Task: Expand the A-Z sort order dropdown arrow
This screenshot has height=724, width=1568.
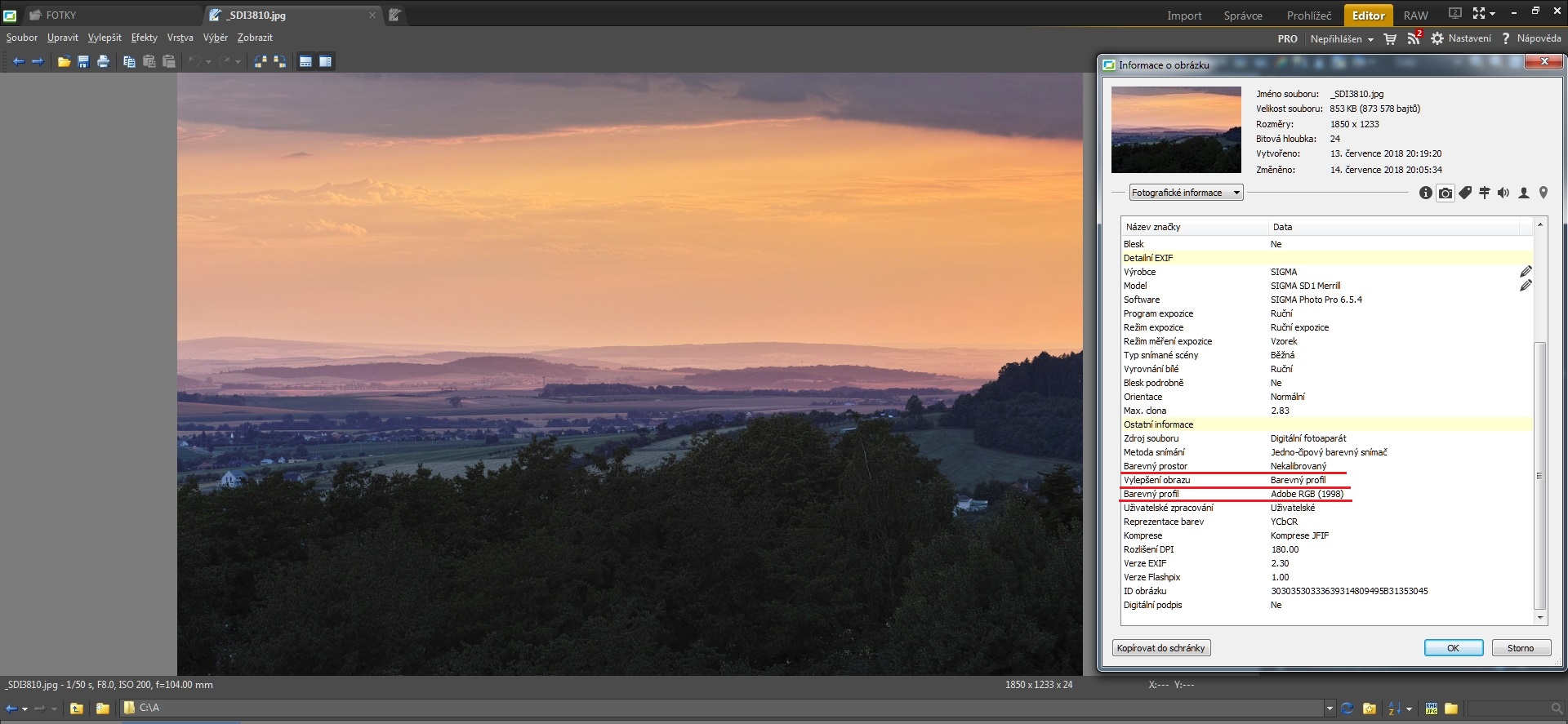Action: coord(1410,708)
